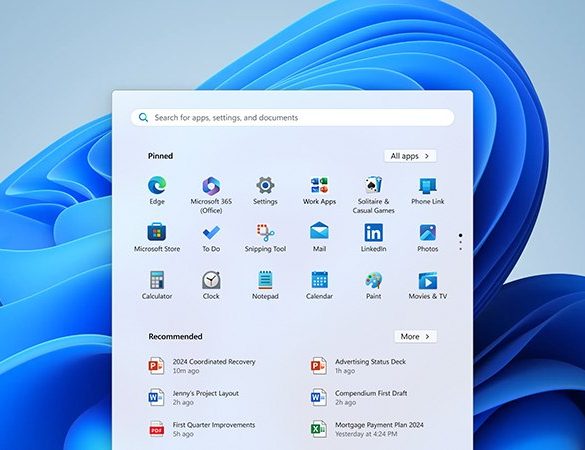Launch Microsoft 365 (Office) app
The height and width of the screenshot is (450, 585).
(211, 195)
